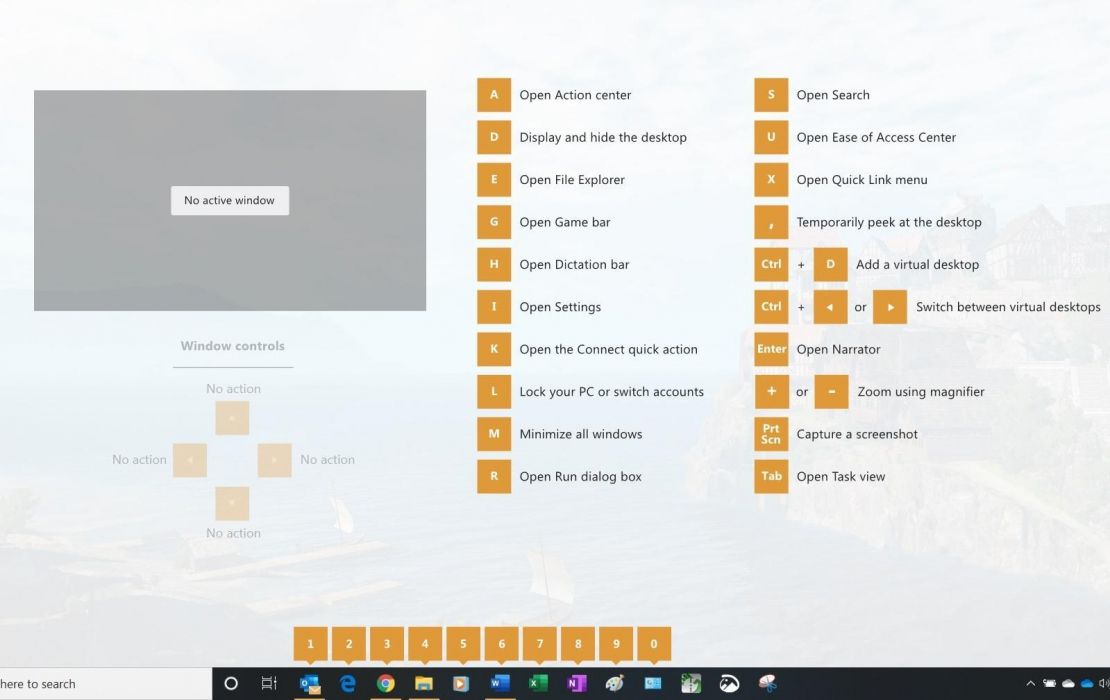Click the up arrow window control
Screen dimensions: 1110x700
click(232, 417)
